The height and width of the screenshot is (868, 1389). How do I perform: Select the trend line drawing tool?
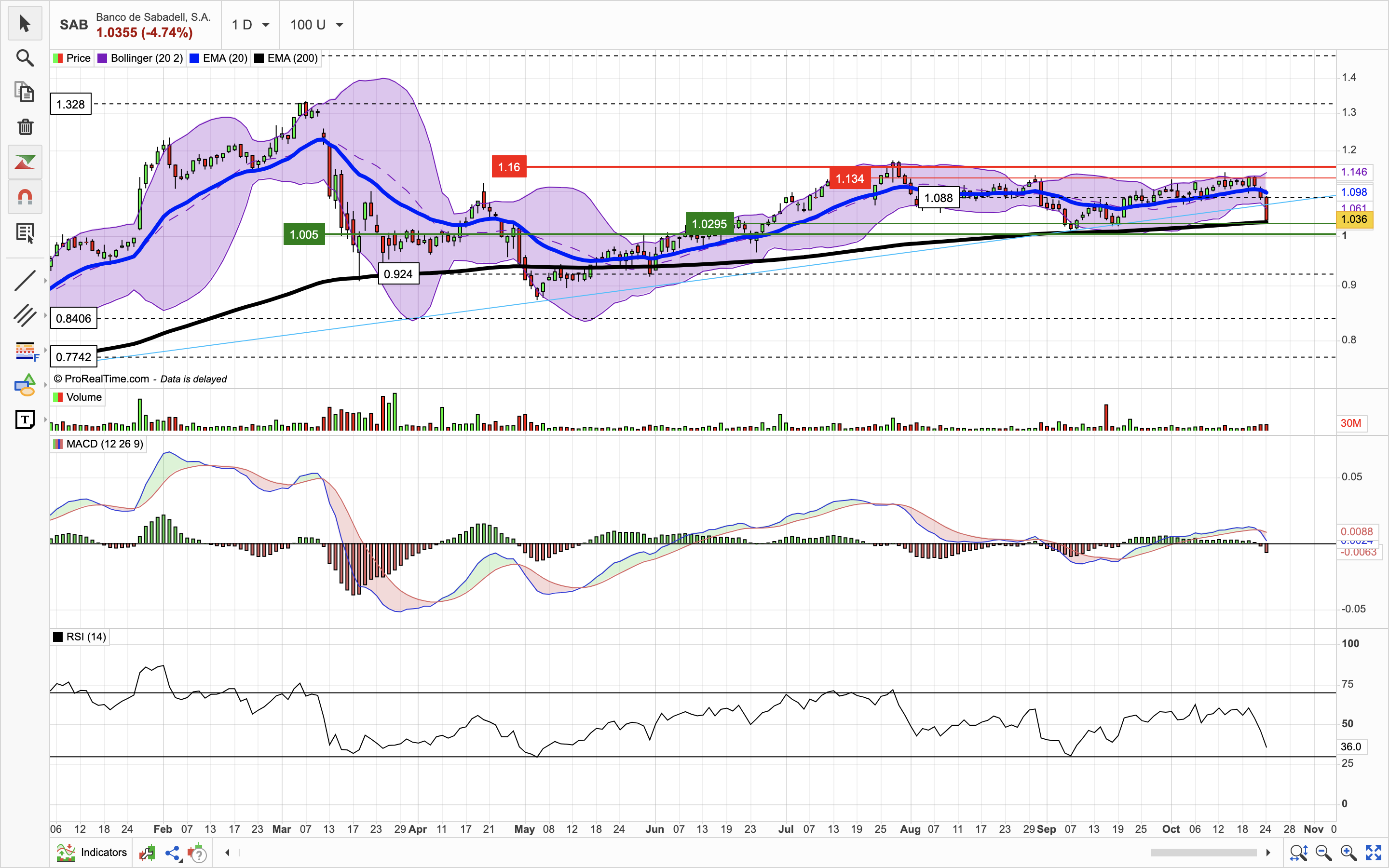(25, 281)
